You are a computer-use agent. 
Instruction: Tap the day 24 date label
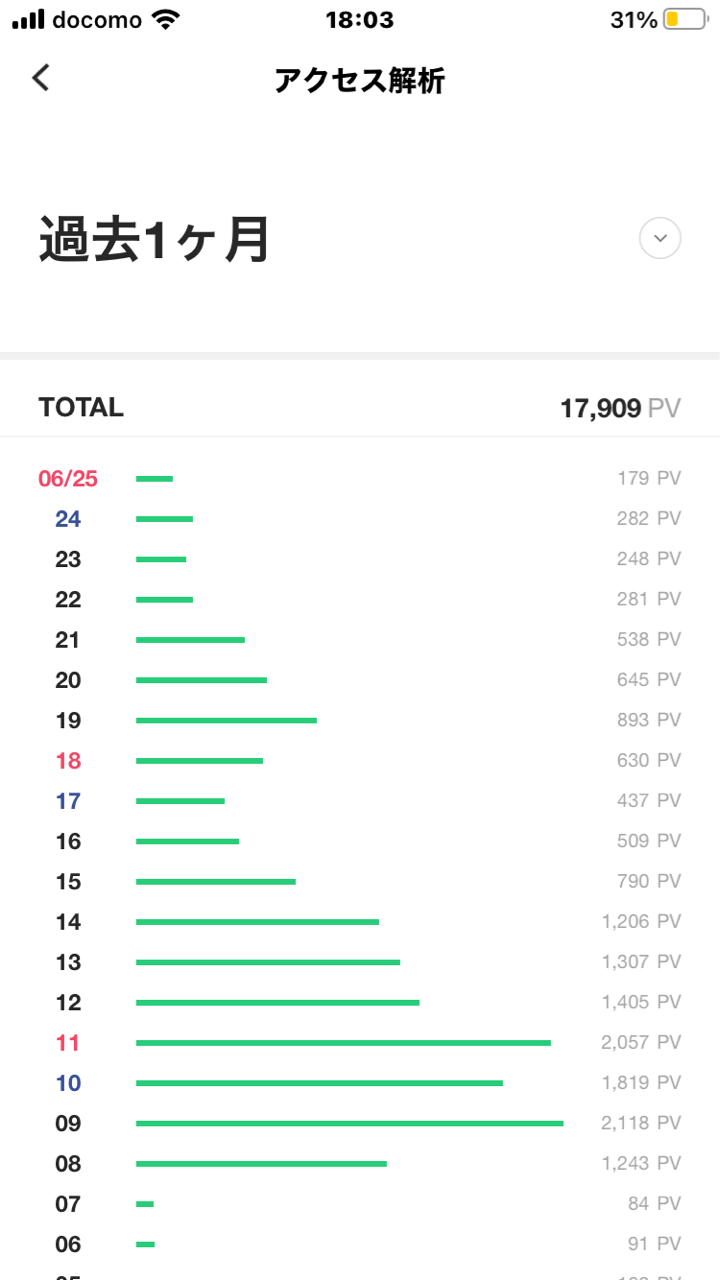pyautogui.click(x=68, y=519)
